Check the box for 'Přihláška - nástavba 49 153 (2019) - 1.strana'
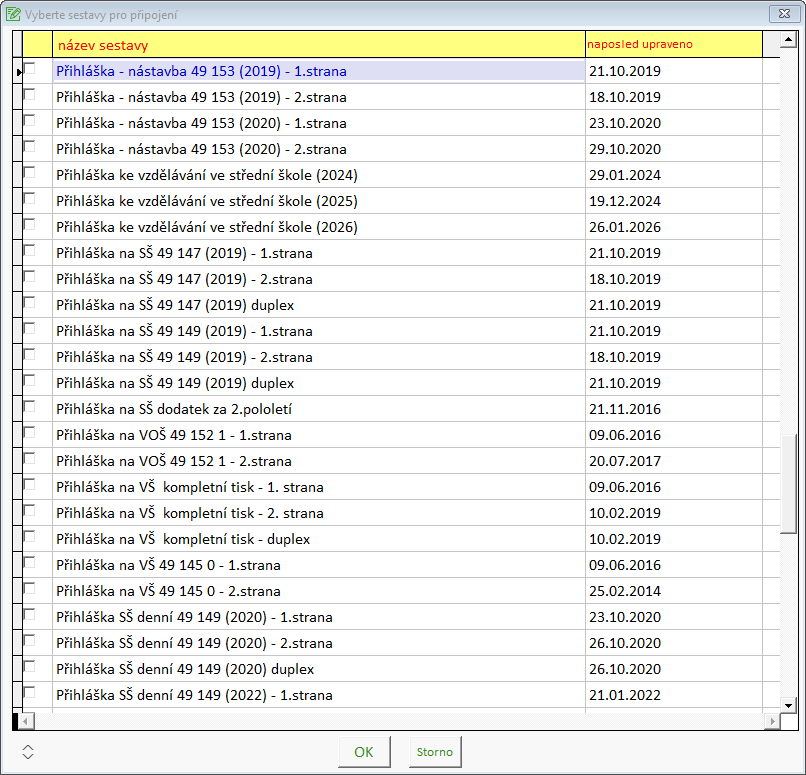The width and height of the screenshot is (806, 775). pyautogui.click(x=30, y=69)
